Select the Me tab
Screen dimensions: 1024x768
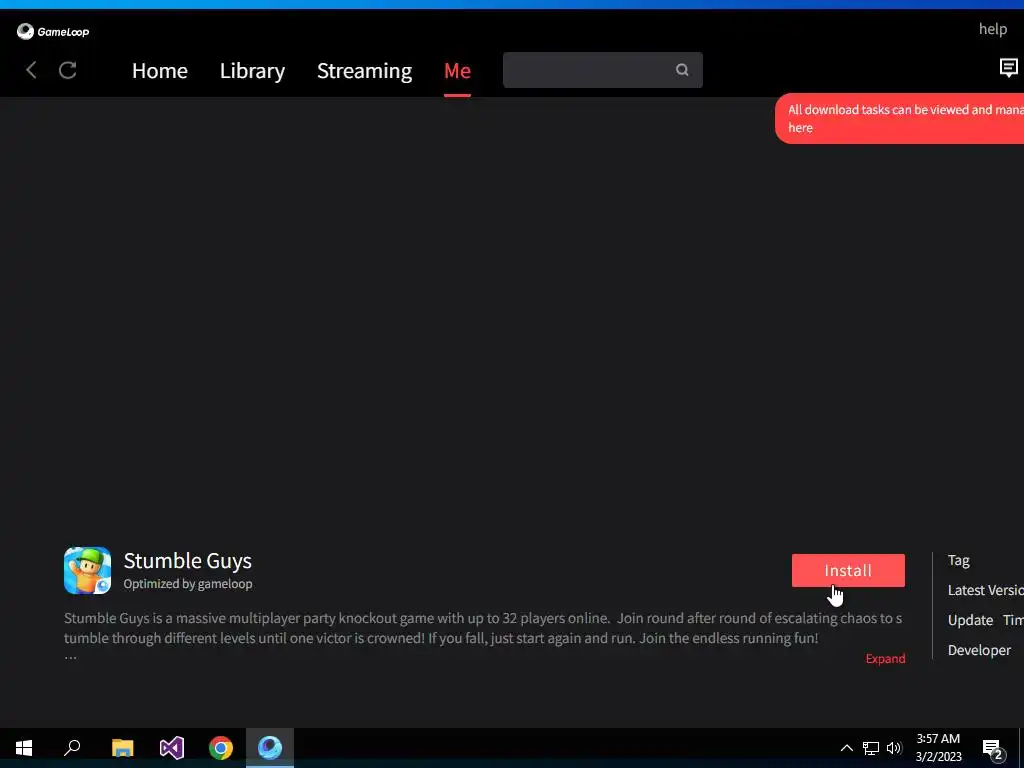pos(457,71)
